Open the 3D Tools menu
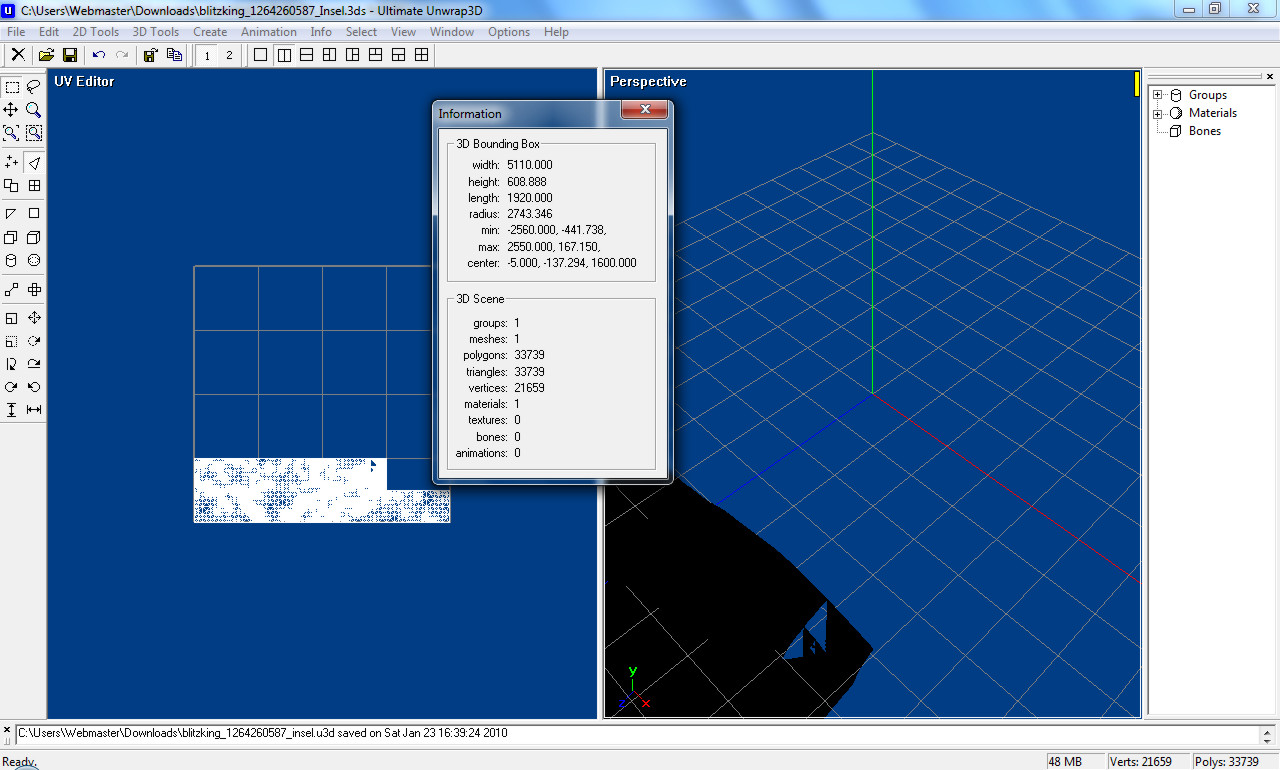Image resolution: width=1280 pixels, height=770 pixels. pyautogui.click(x=156, y=32)
